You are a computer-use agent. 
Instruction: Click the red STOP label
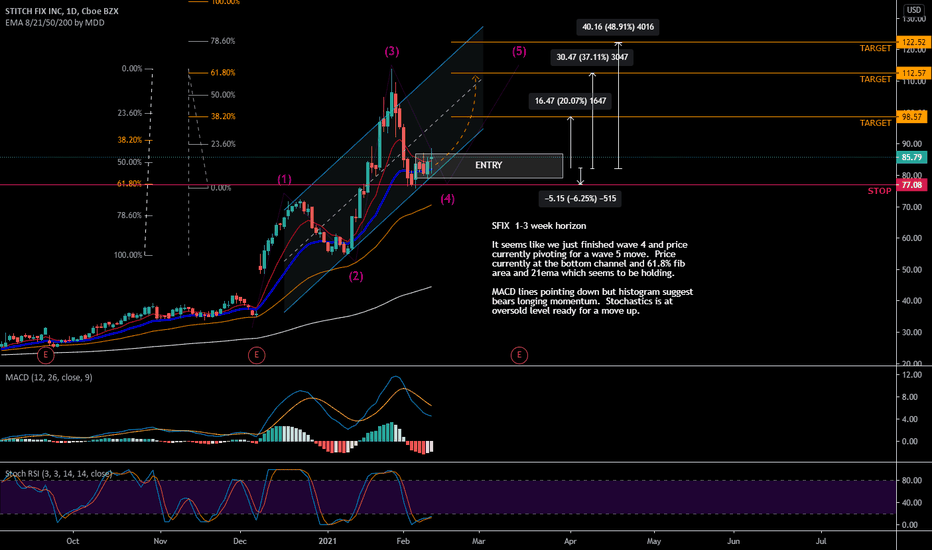879,191
